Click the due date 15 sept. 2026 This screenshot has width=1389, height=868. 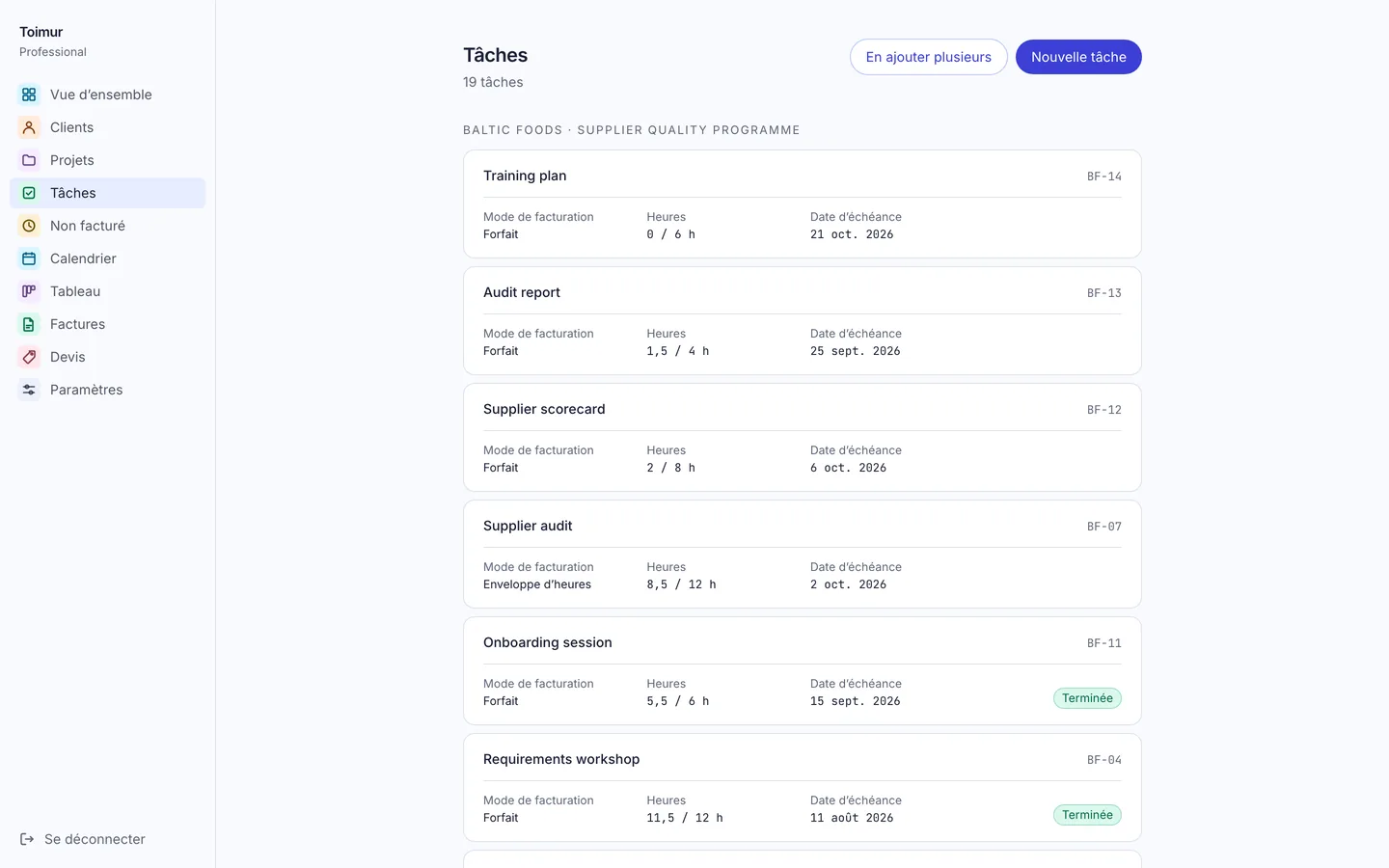[x=856, y=701]
